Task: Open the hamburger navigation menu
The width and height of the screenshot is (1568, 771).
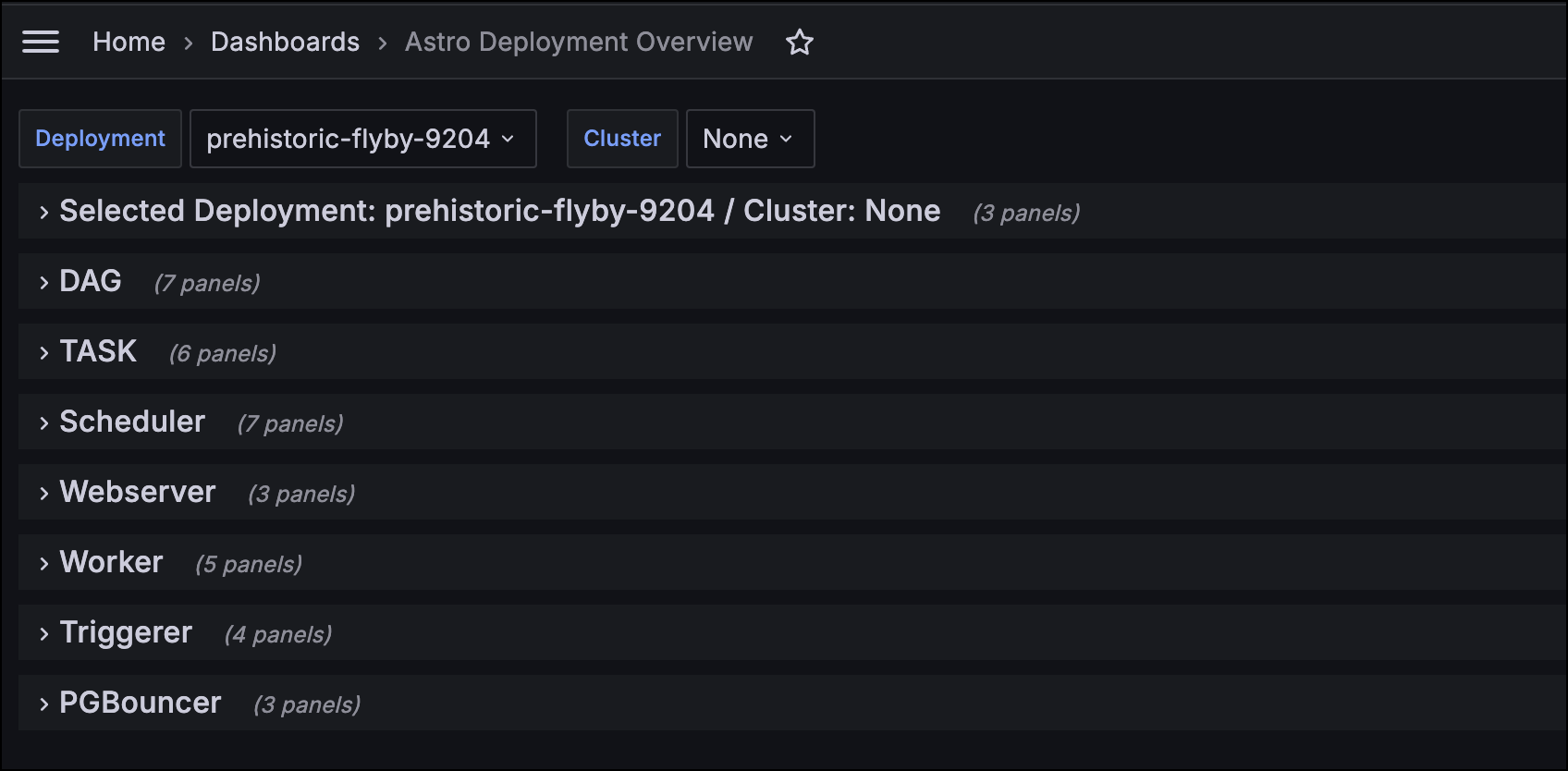Action: 41,42
